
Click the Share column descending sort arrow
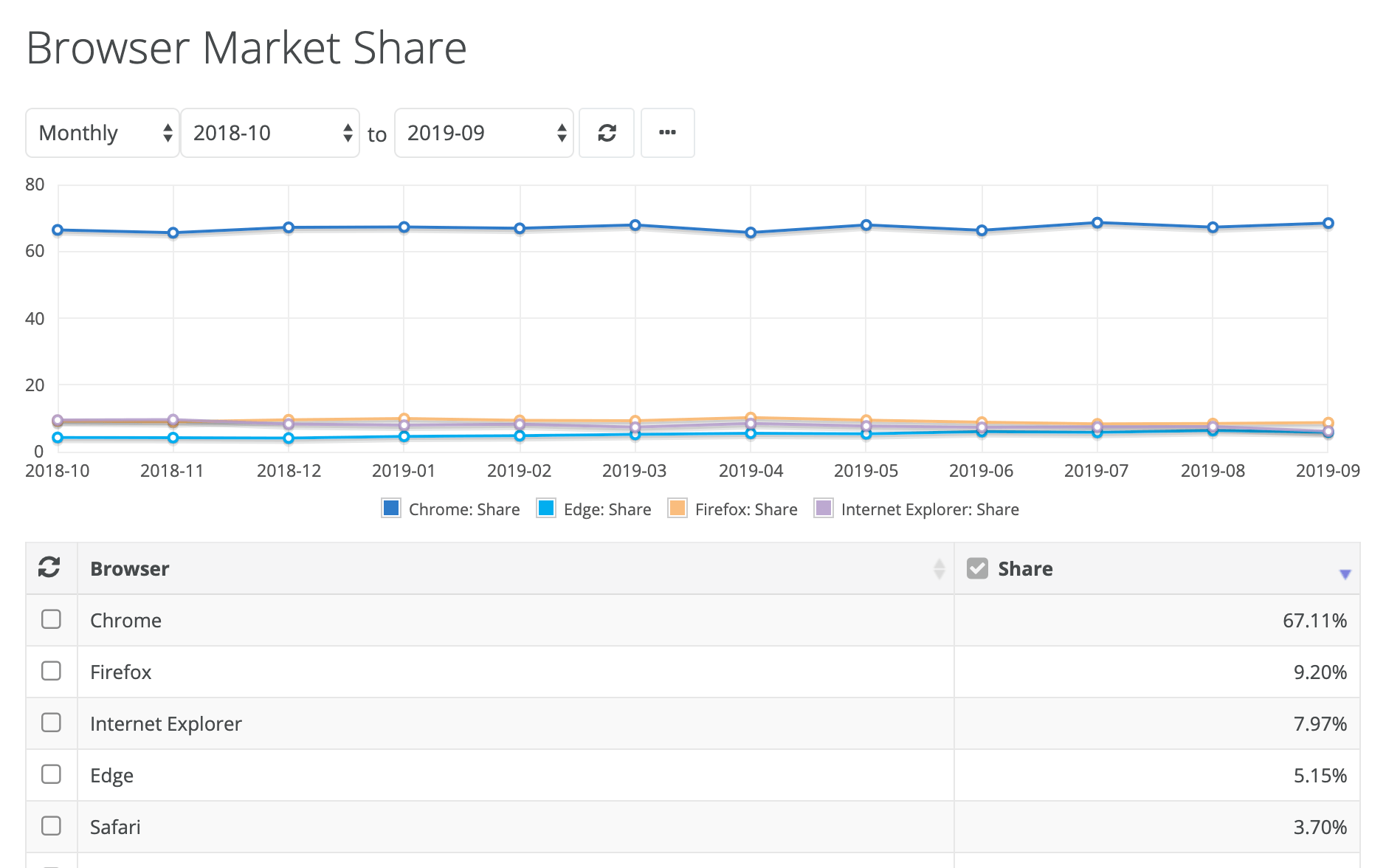point(1345,574)
